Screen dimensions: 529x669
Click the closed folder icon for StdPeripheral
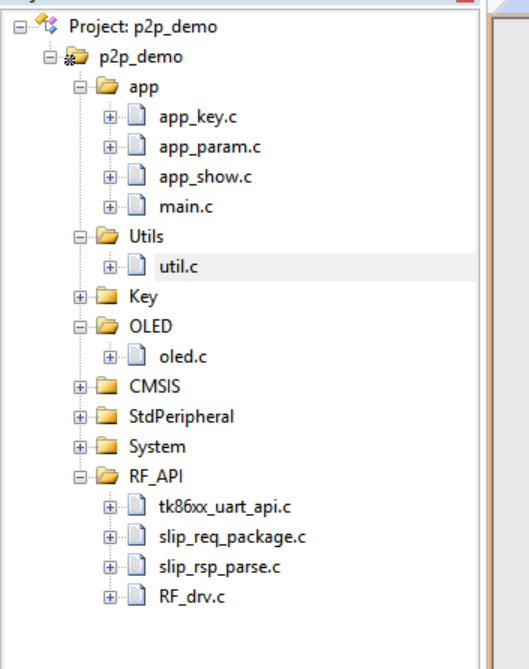coord(107,415)
